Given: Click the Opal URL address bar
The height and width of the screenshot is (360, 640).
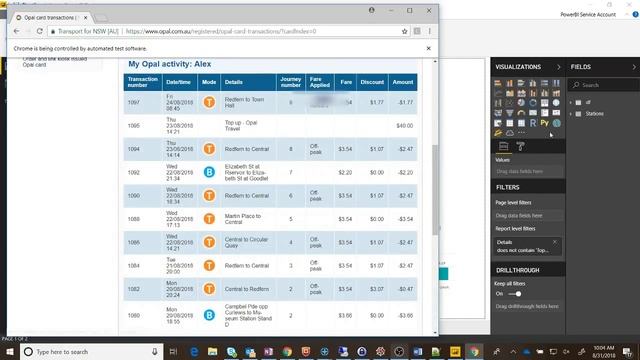Looking at the screenshot, I should [229, 31].
